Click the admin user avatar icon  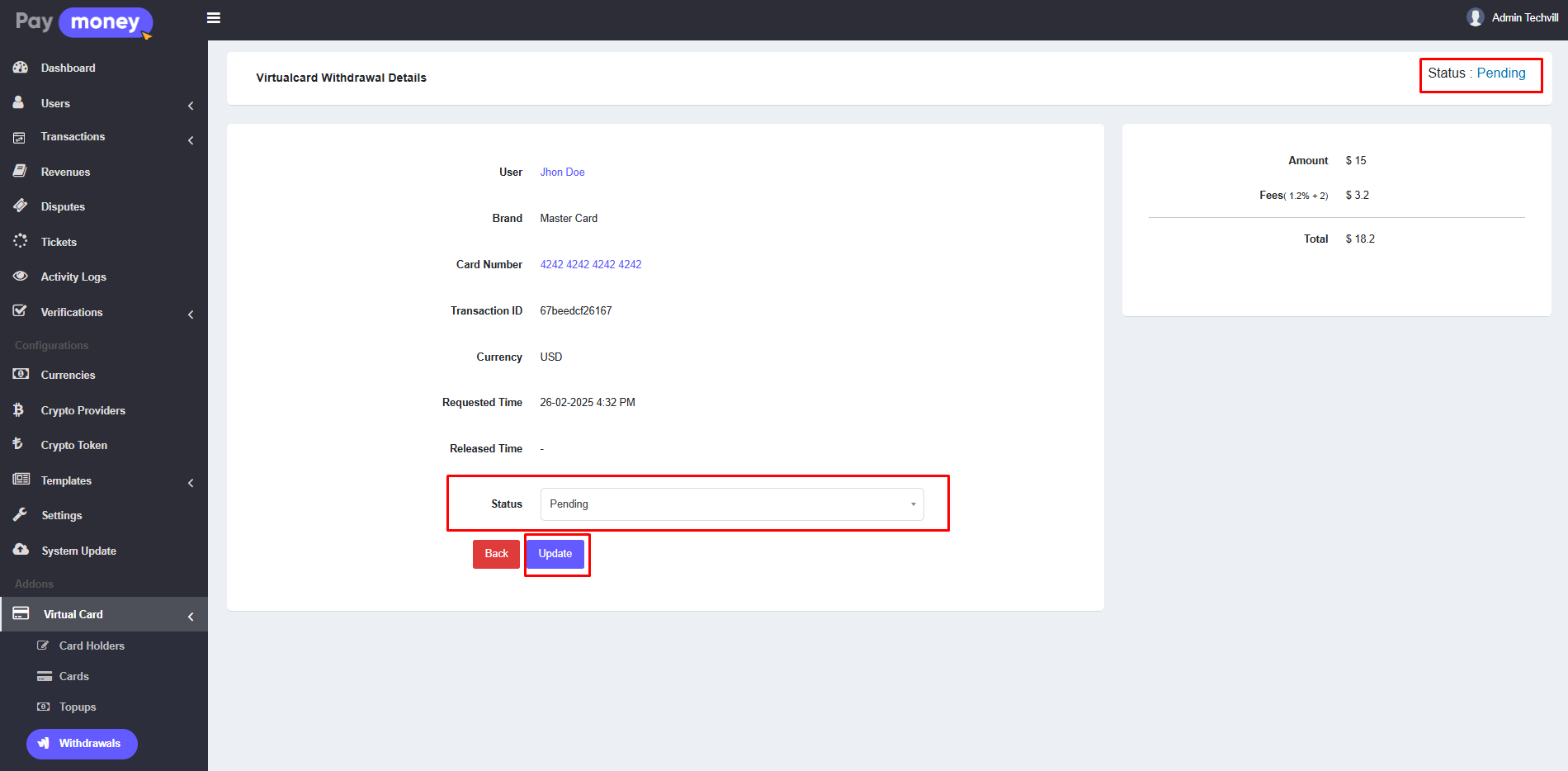[x=1475, y=17]
